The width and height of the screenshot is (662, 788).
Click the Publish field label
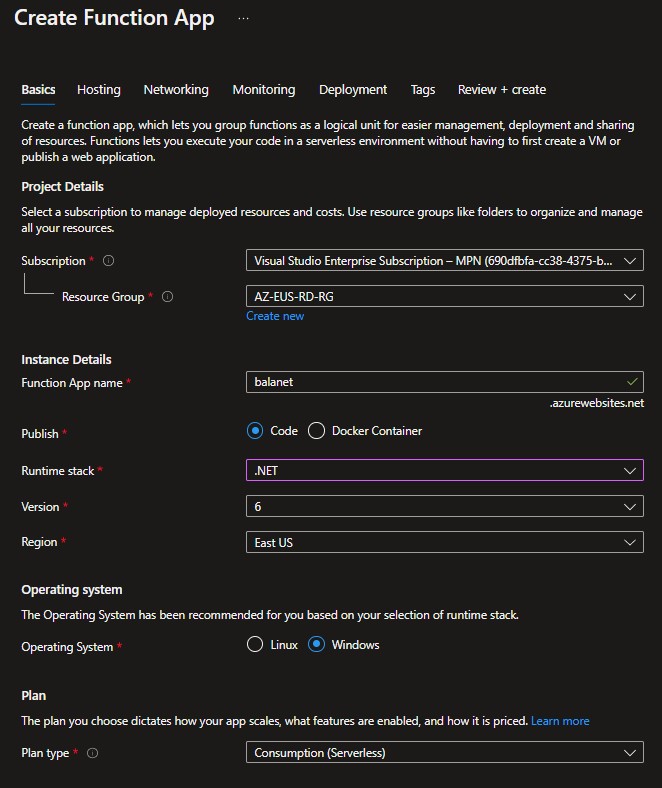40,434
